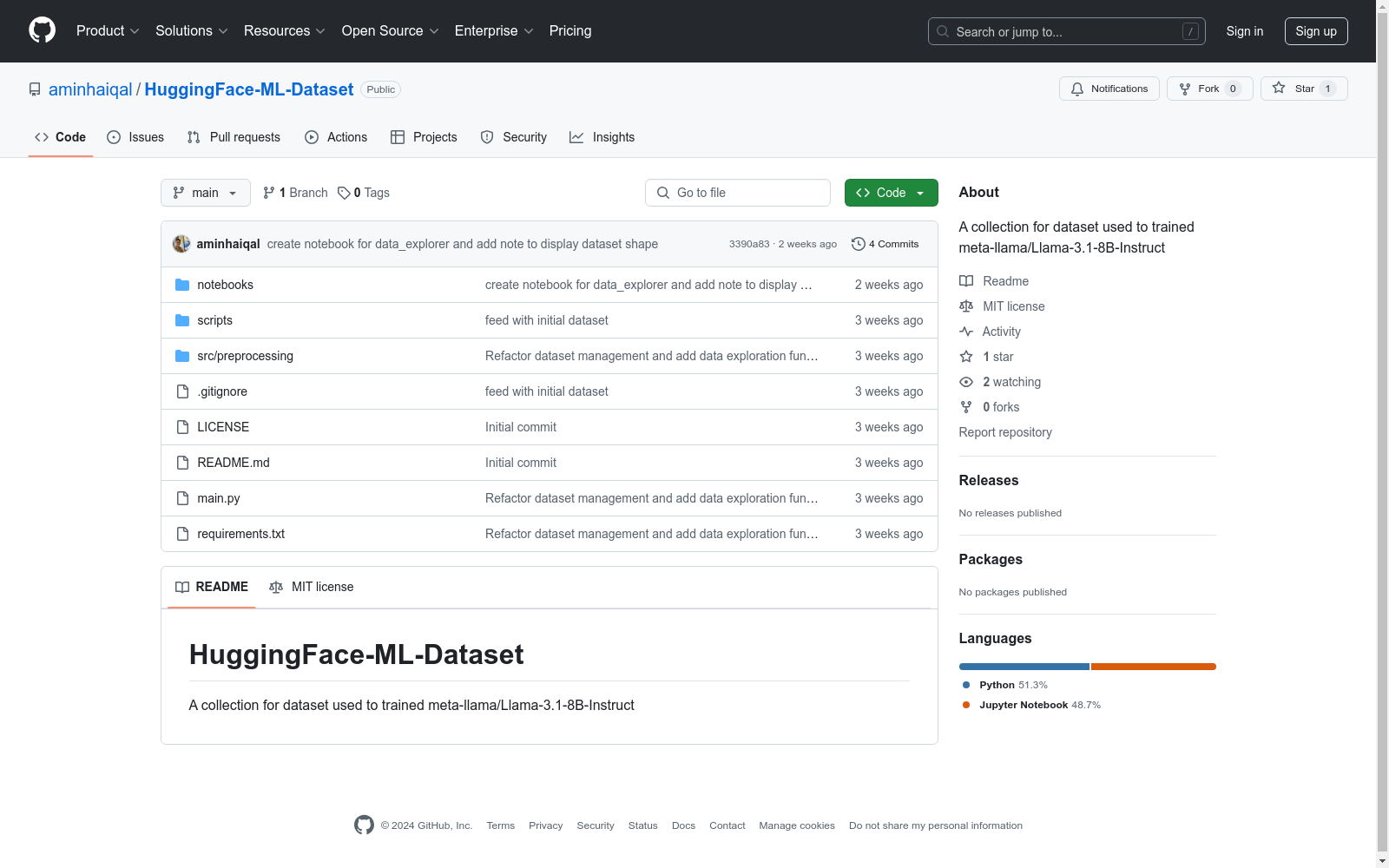Click the Jupyter Notebook 48.7% language entry

[x=1031, y=705]
